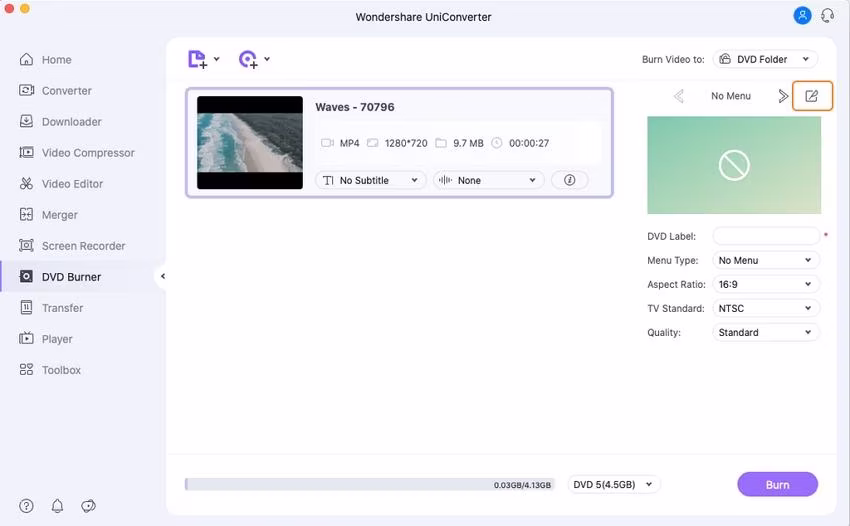Open the notifications bell icon
The height and width of the screenshot is (526, 850).
tap(57, 506)
